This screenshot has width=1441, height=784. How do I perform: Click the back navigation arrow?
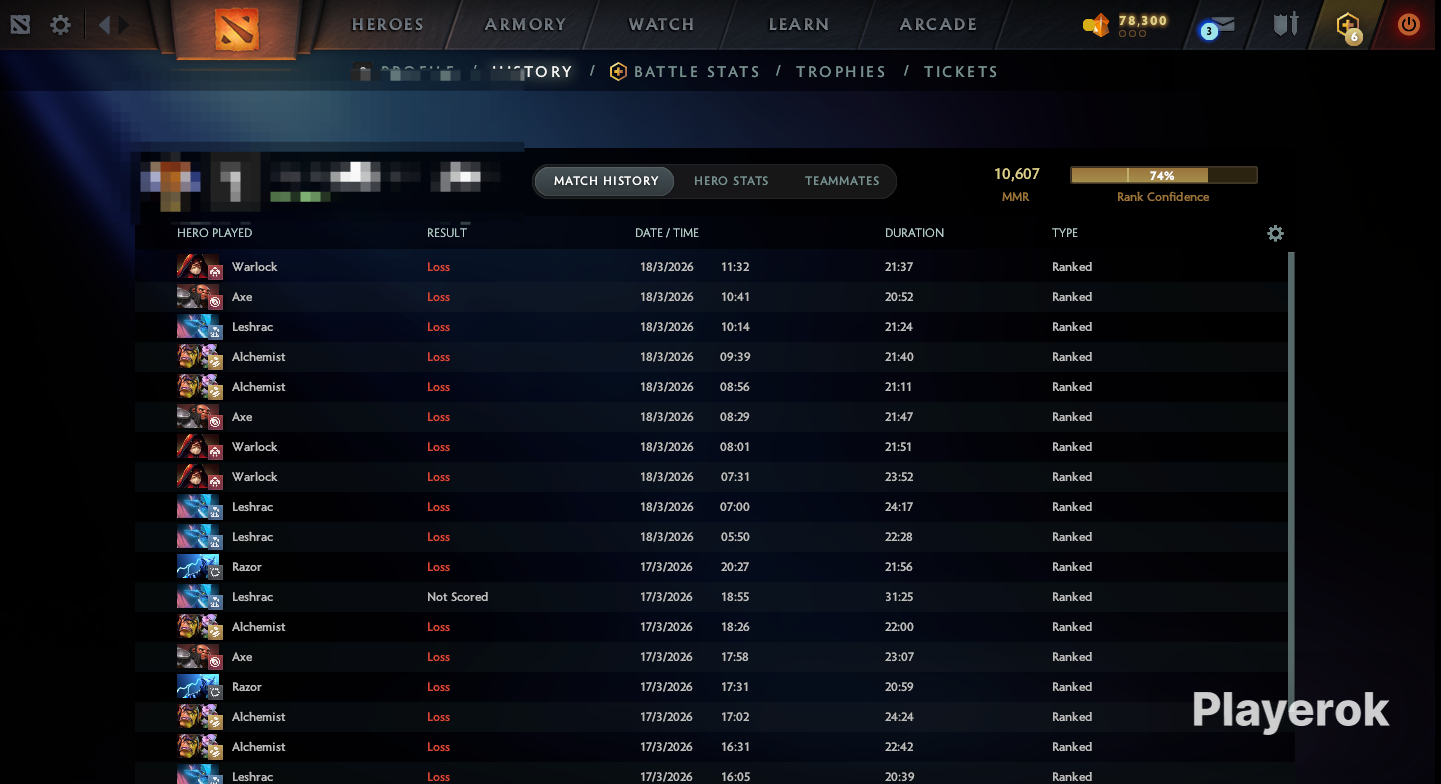[x=104, y=25]
